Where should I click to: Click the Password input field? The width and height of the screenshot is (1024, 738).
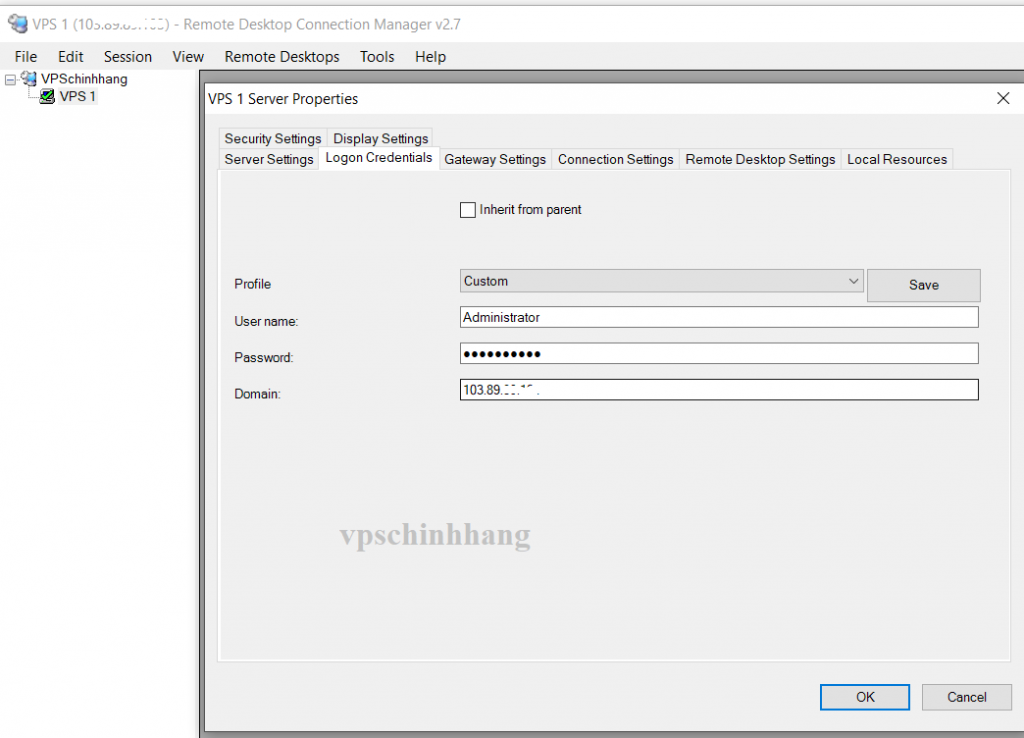coord(719,354)
